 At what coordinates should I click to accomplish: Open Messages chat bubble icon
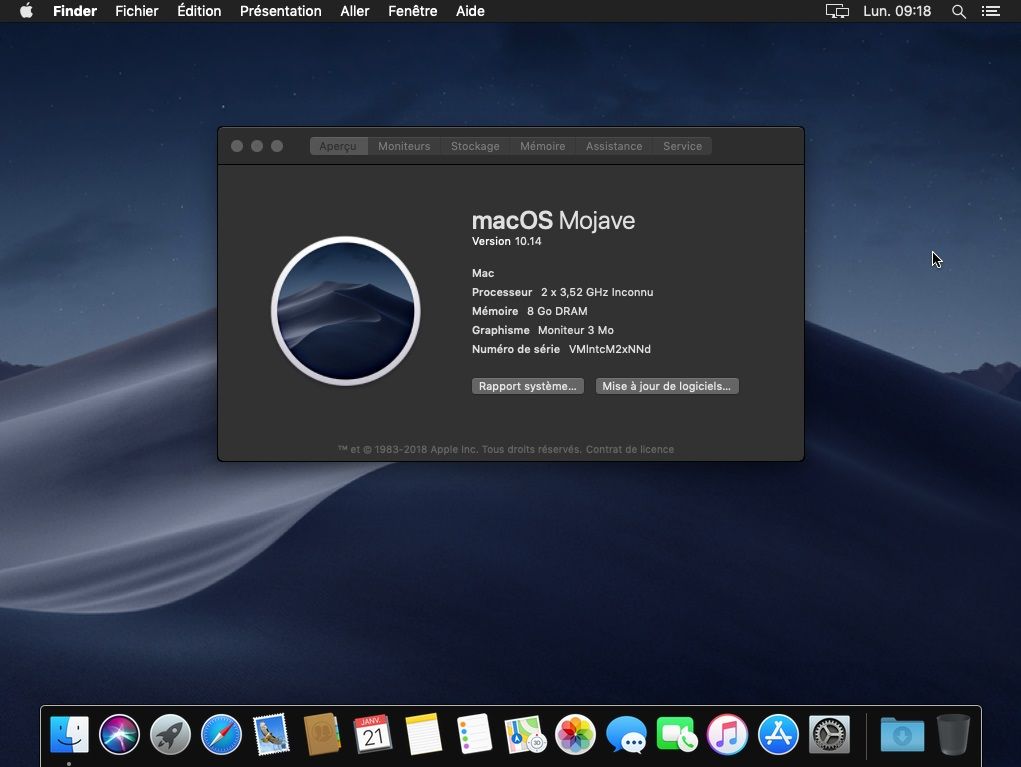626,734
